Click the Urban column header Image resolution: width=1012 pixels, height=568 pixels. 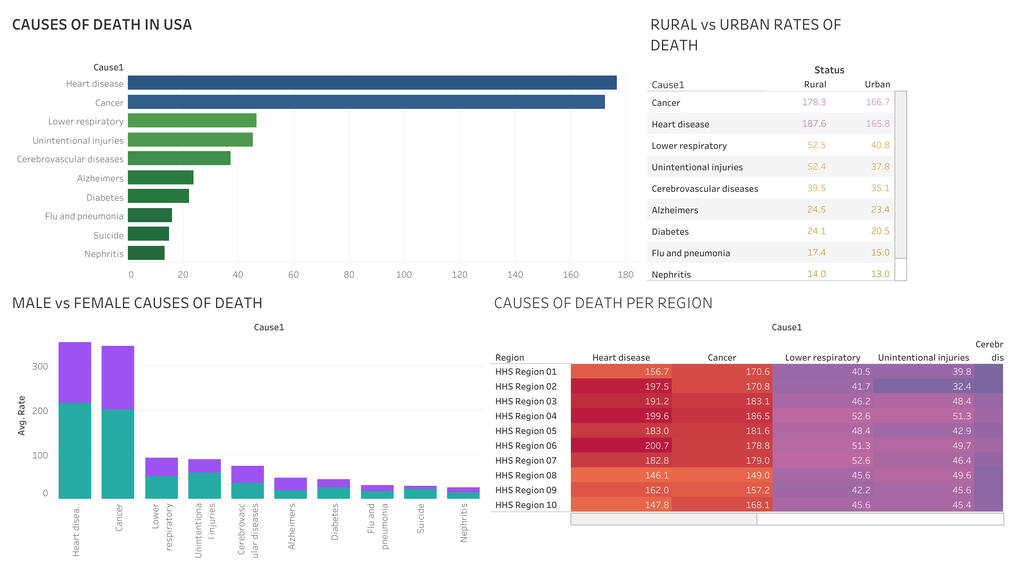pyautogui.click(x=876, y=85)
